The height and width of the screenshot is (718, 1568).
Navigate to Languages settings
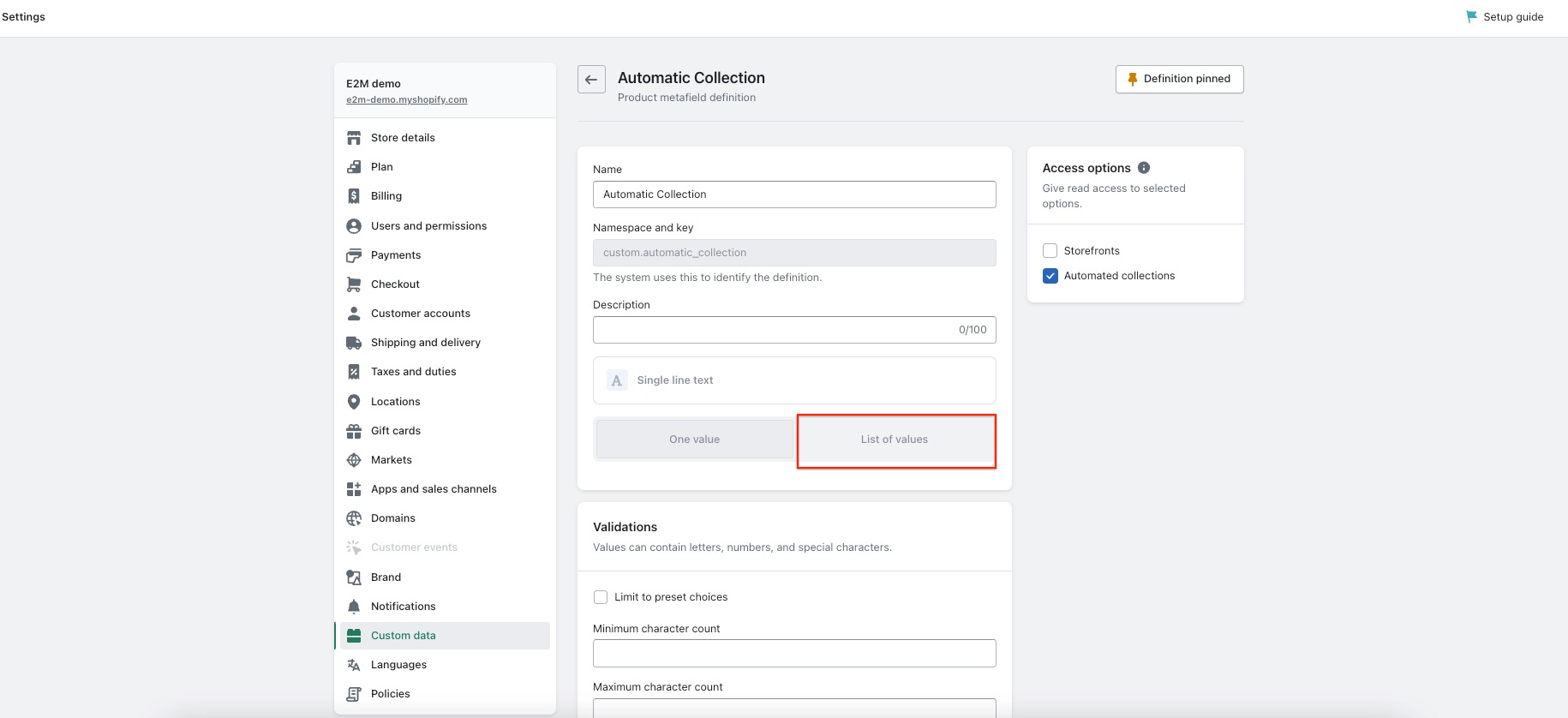pos(398,665)
